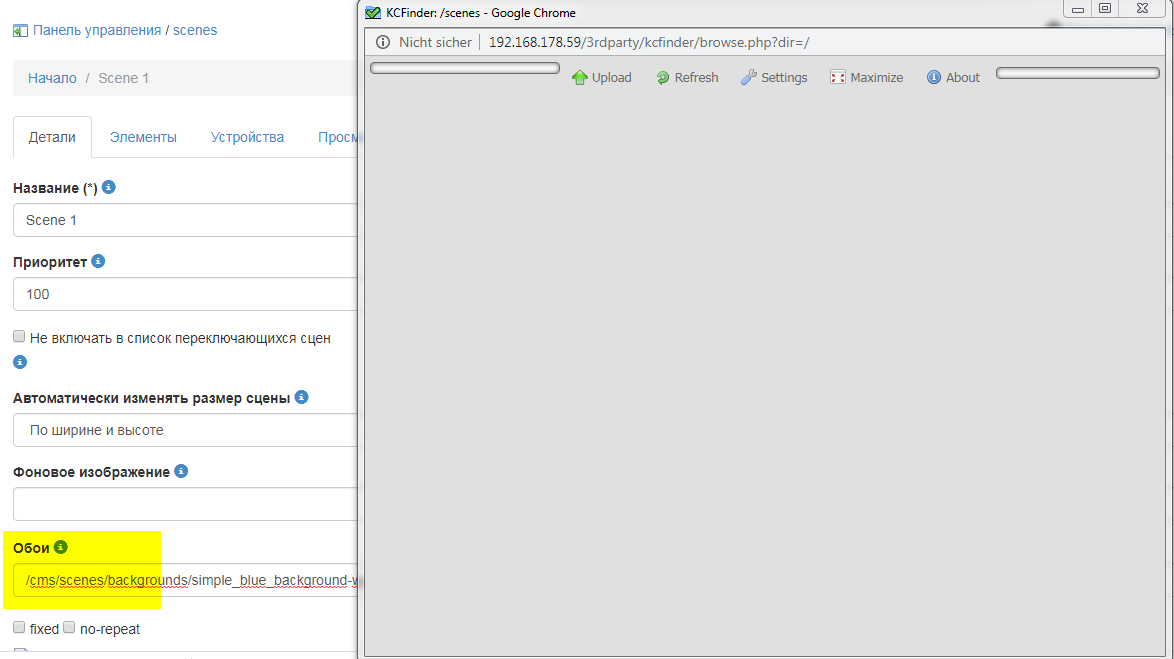This screenshot has height=659, width=1174.
Task: Switch to the Устройства tab
Action: coord(247,137)
